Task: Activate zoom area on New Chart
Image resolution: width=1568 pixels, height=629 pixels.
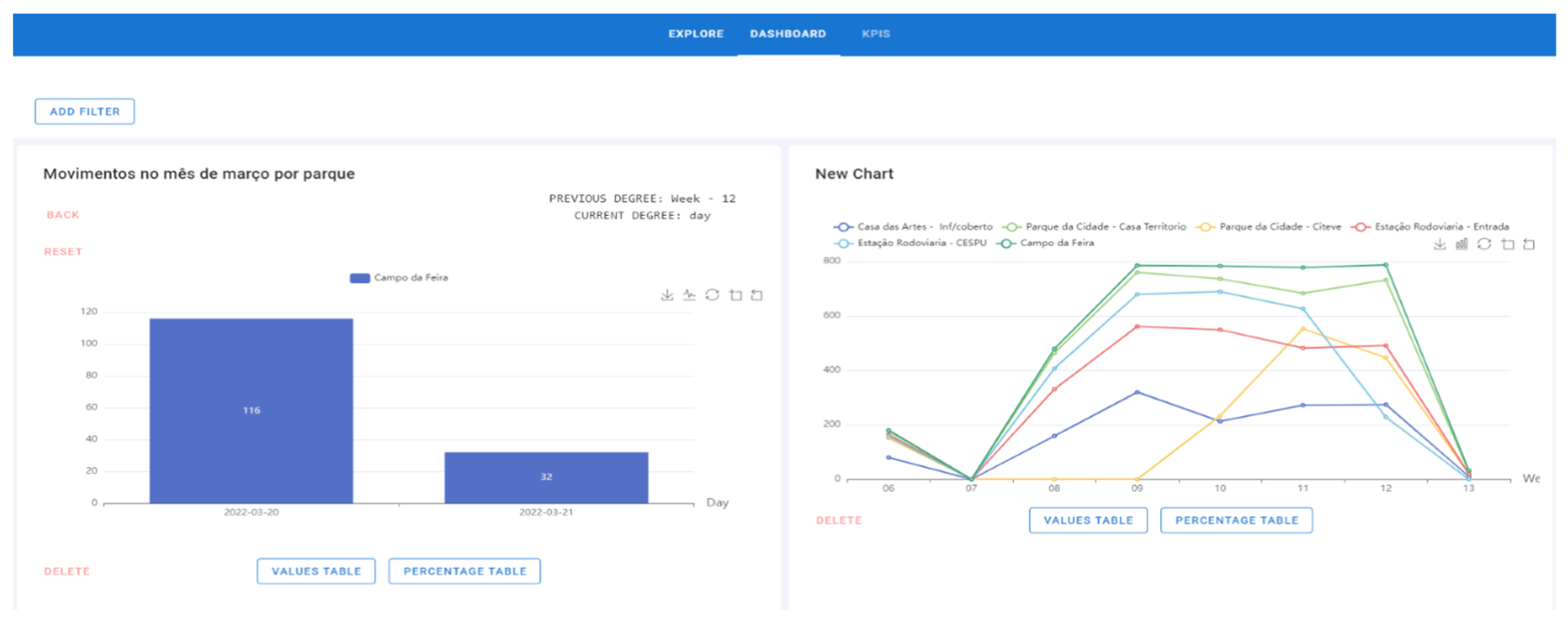Action: point(1508,245)
